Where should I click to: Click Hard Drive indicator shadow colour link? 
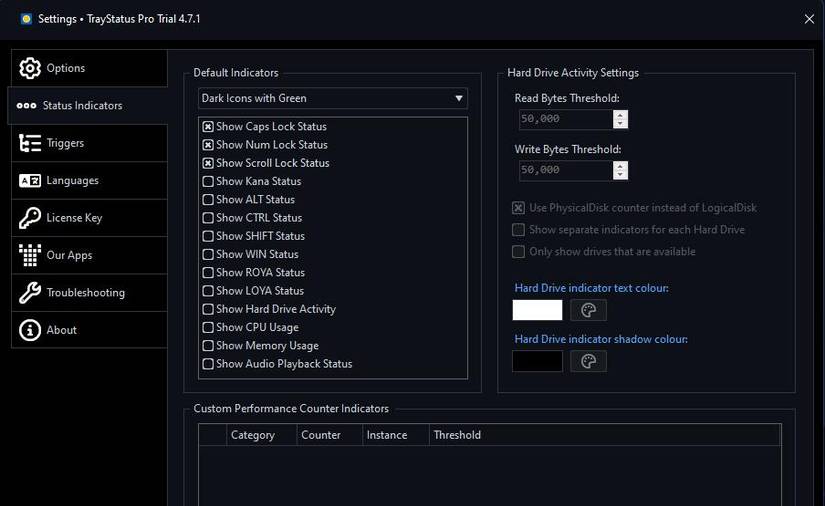pos(601,339)
